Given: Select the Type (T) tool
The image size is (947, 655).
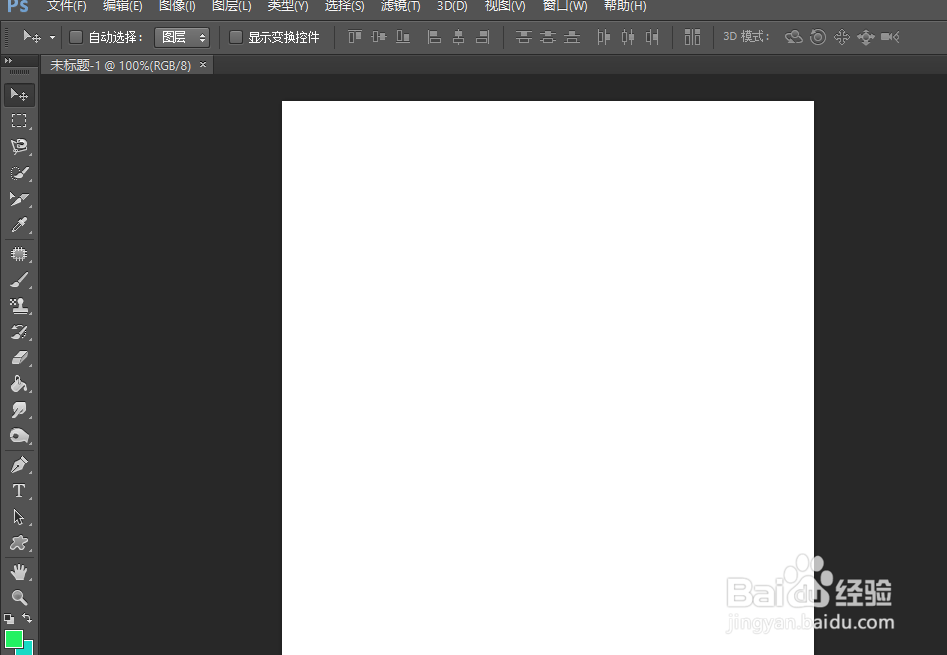Looking at the screenshot, I should point(19,491).
